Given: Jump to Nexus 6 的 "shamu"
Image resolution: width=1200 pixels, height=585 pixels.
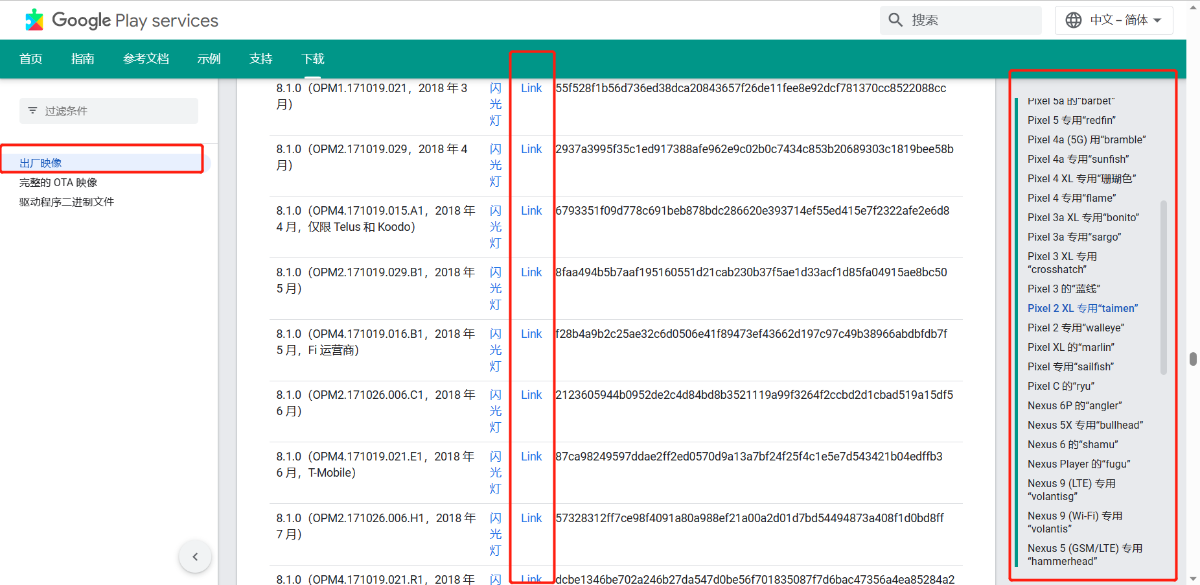Looking at the screenshot, I should [x=1073, y=445].
